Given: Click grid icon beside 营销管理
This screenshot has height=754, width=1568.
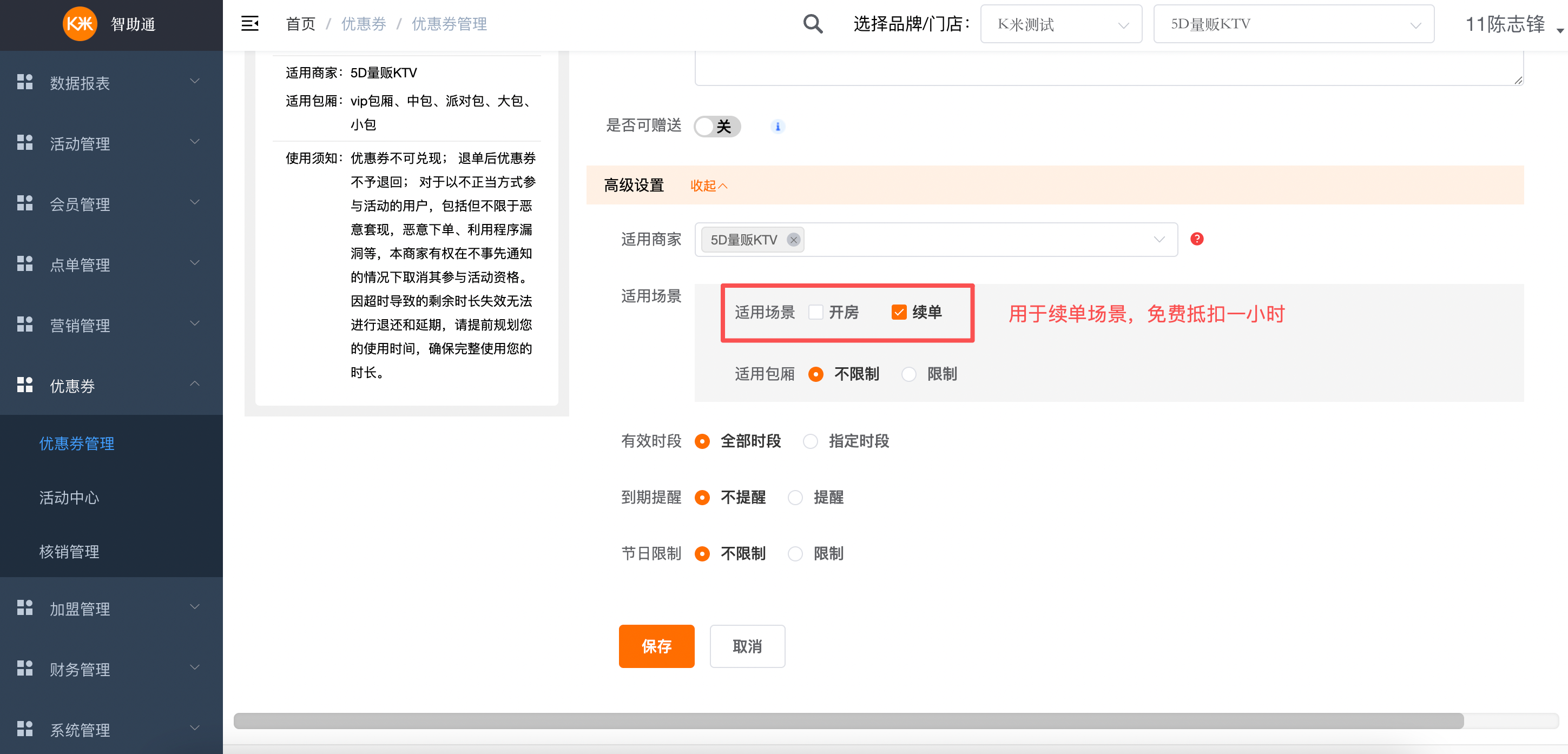Looking at the screenshot, I should 25,324.
